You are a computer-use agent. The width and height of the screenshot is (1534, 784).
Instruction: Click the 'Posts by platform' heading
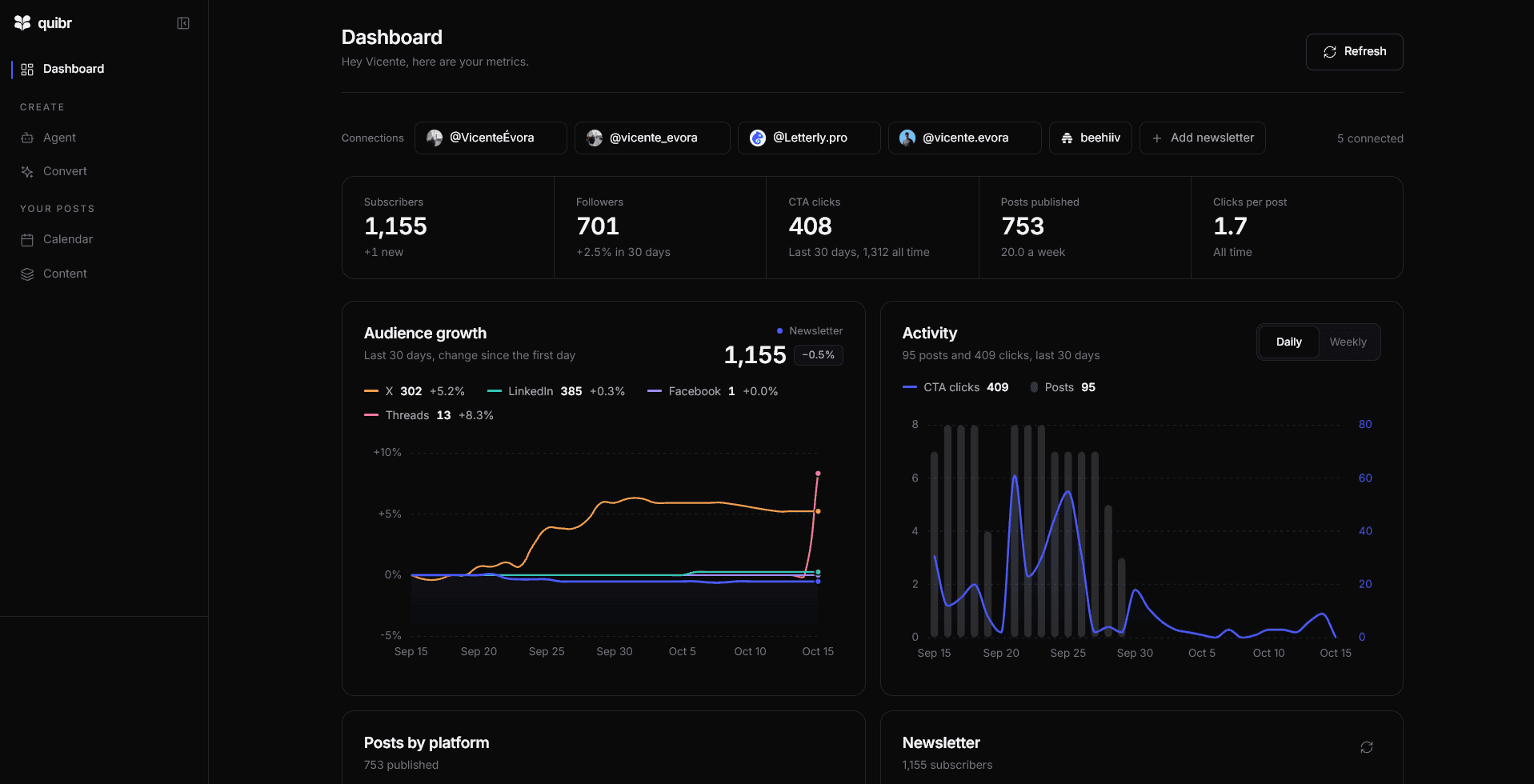coord(427,742)
